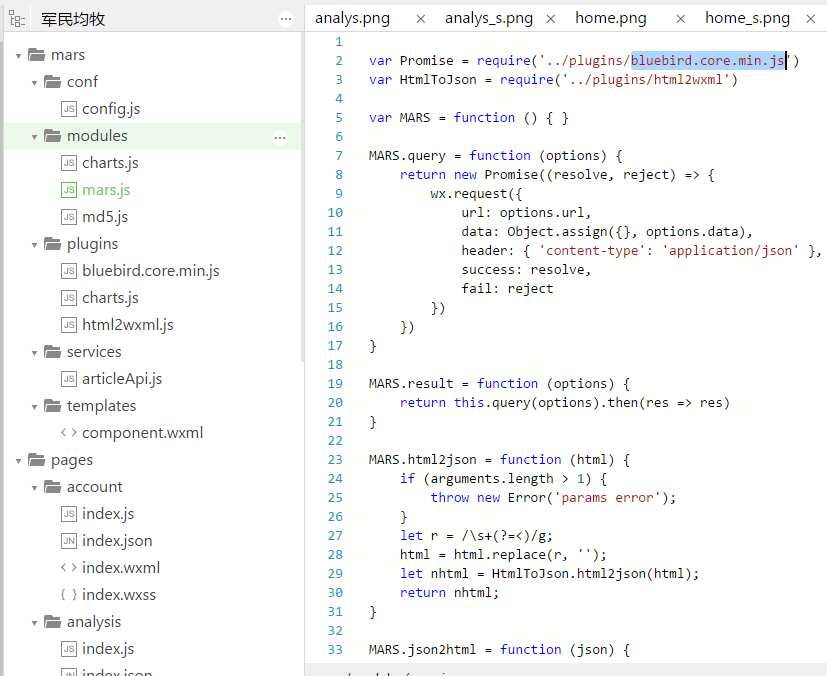The height and width of the screenshot is (676, 827).
Task: Switch to the analys_s.png tab
Action: coord(488,18)
